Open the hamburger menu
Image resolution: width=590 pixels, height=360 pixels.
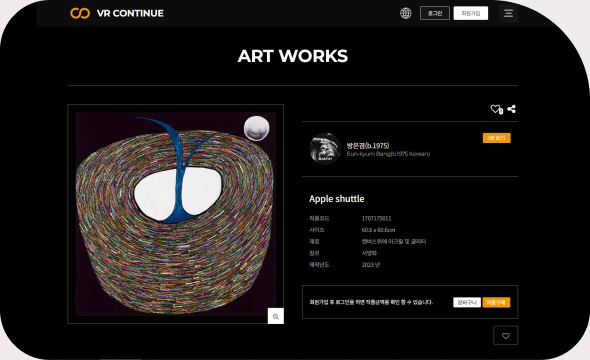(x=508, y=13)
